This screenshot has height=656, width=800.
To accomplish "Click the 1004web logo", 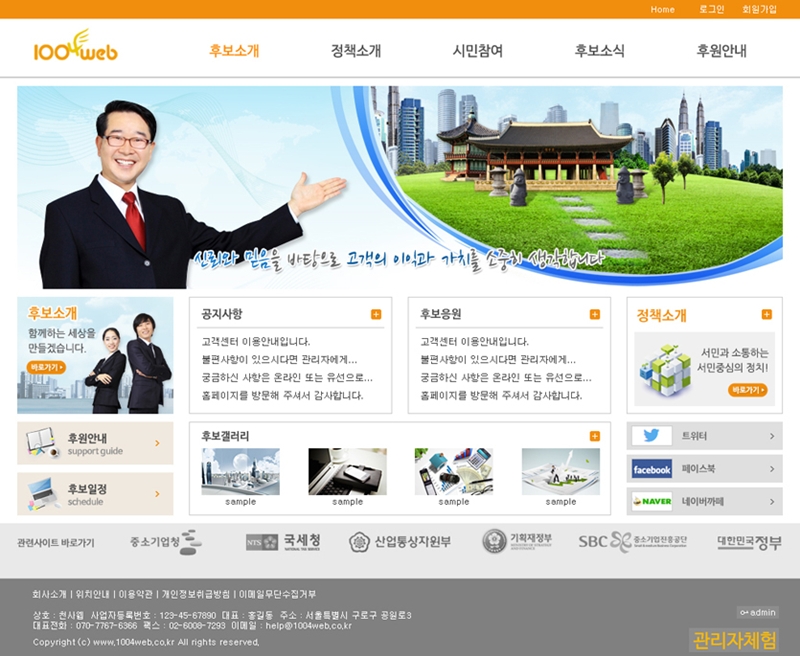I will pos(75,47).
